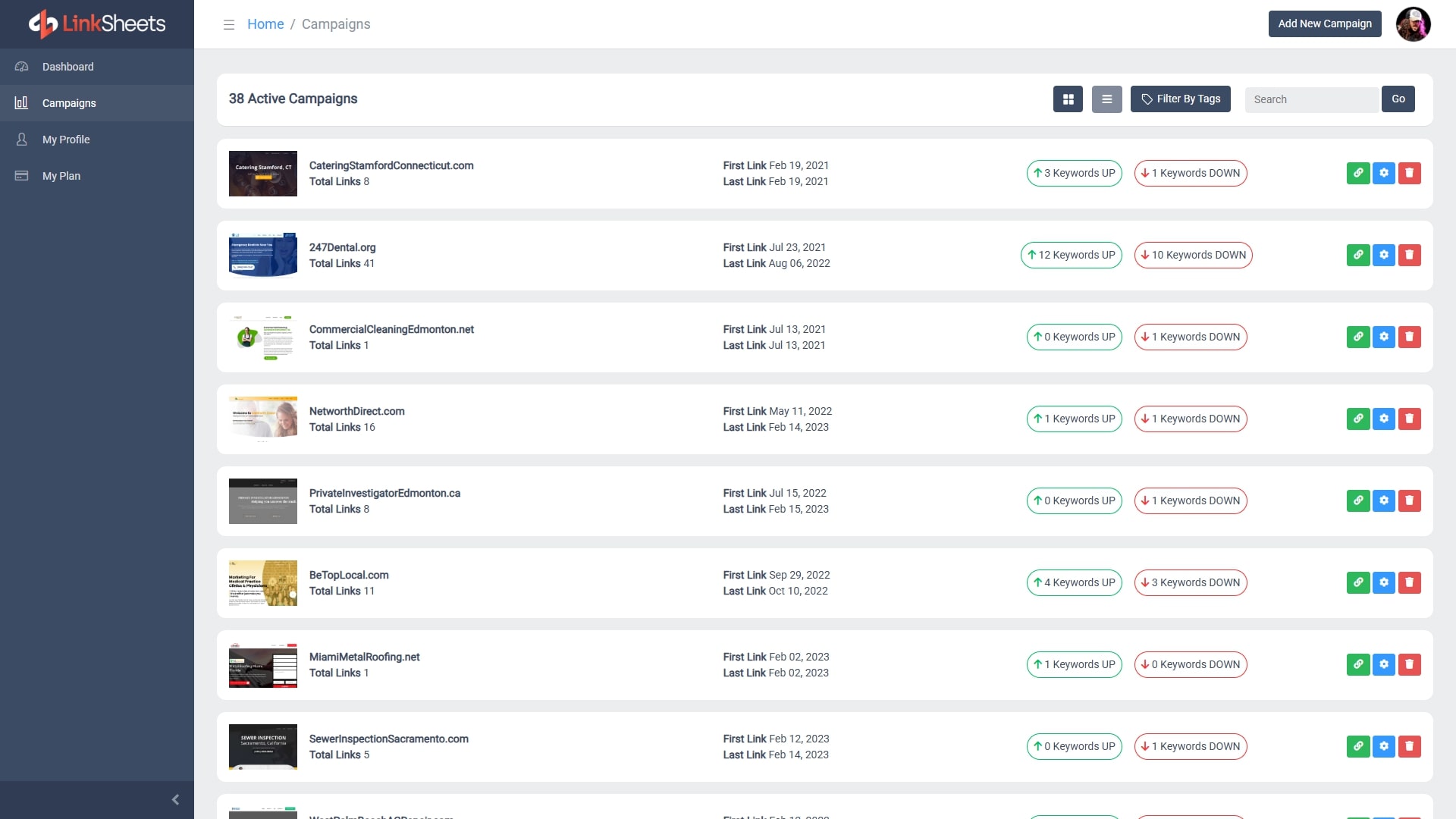Image resolution: width=1456 pixels, height=819 pixels.
Task: Delete the MiamiMetalRoofing.net campaign
Action: pos(1410,664)
